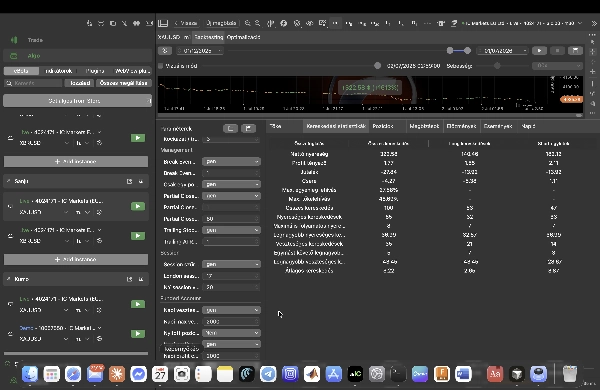Open Safari from the Dock

(73, 374)
